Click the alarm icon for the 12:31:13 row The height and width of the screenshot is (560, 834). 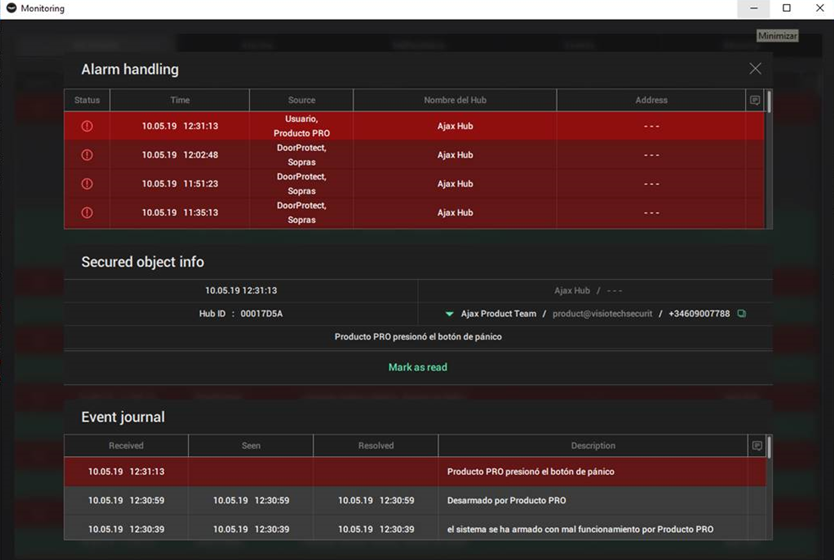pos(87,126)
